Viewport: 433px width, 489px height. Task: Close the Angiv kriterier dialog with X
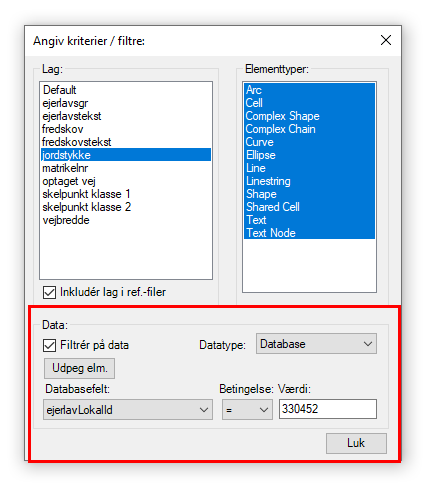click(x=386, y=40)
